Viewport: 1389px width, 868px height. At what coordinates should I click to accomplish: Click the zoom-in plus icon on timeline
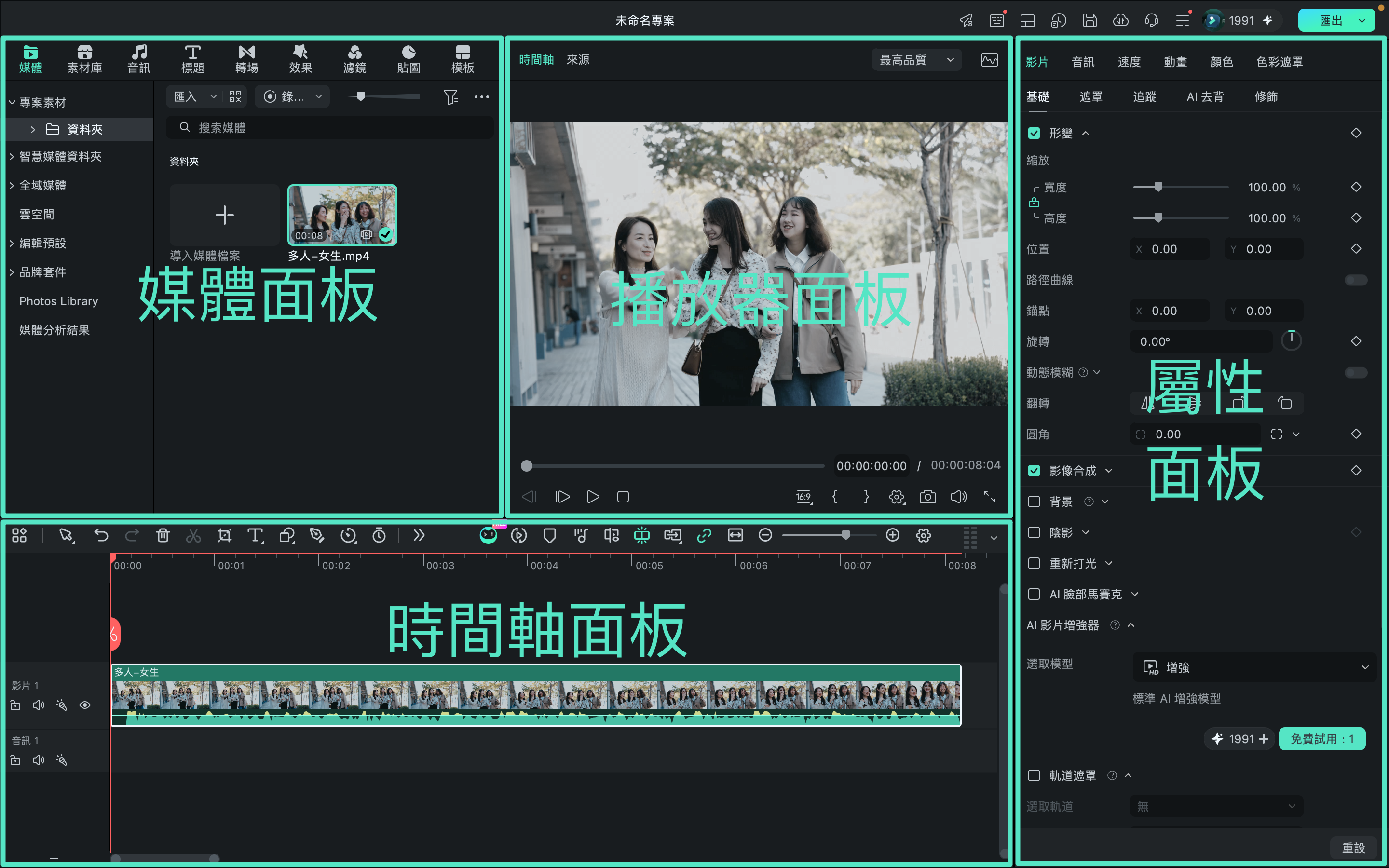[892, 535]
